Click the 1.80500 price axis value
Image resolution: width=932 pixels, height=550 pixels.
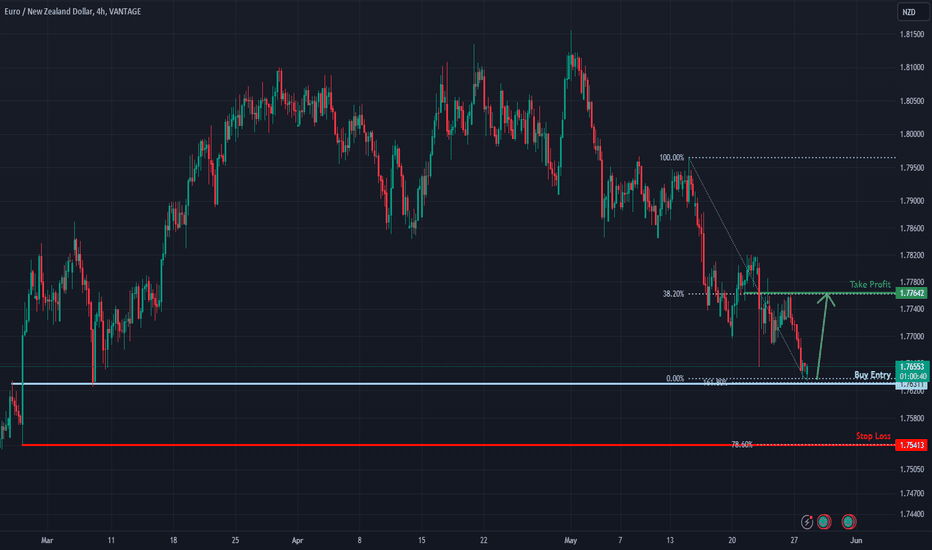pos(912,101)
